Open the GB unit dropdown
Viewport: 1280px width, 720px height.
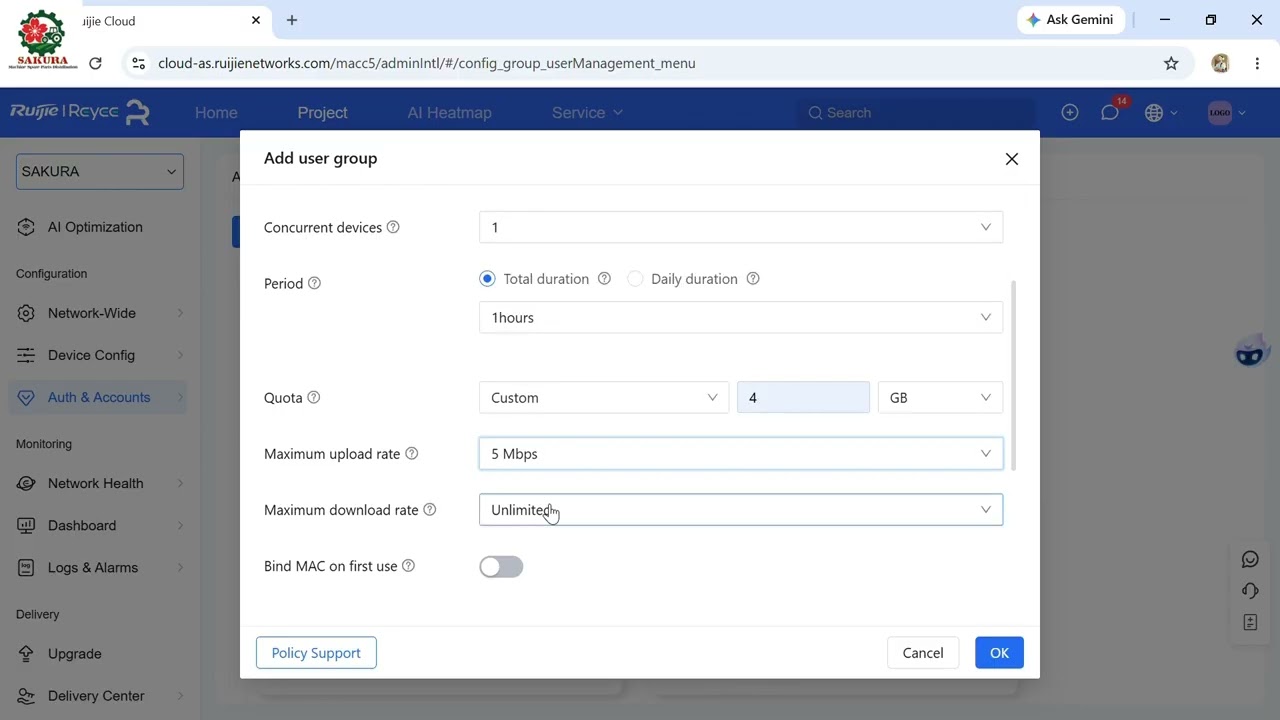click(x=940, y=397)
